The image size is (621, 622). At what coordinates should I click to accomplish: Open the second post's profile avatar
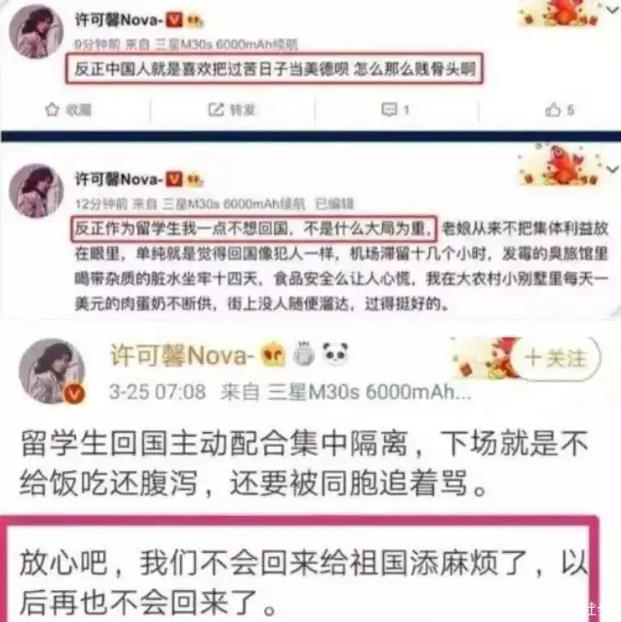click(36, 191)
